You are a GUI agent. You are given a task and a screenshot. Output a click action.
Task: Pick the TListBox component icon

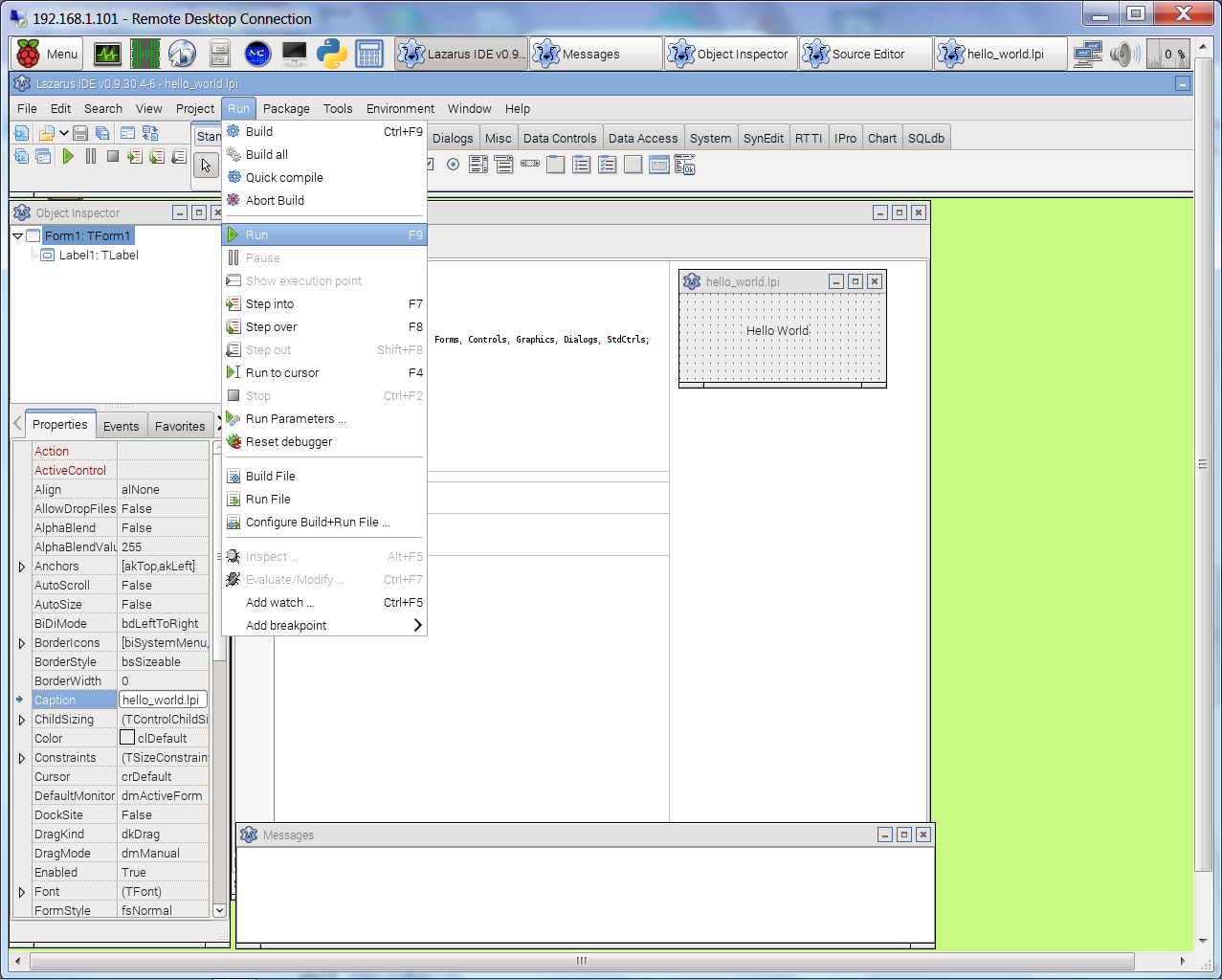click(478, 165)
